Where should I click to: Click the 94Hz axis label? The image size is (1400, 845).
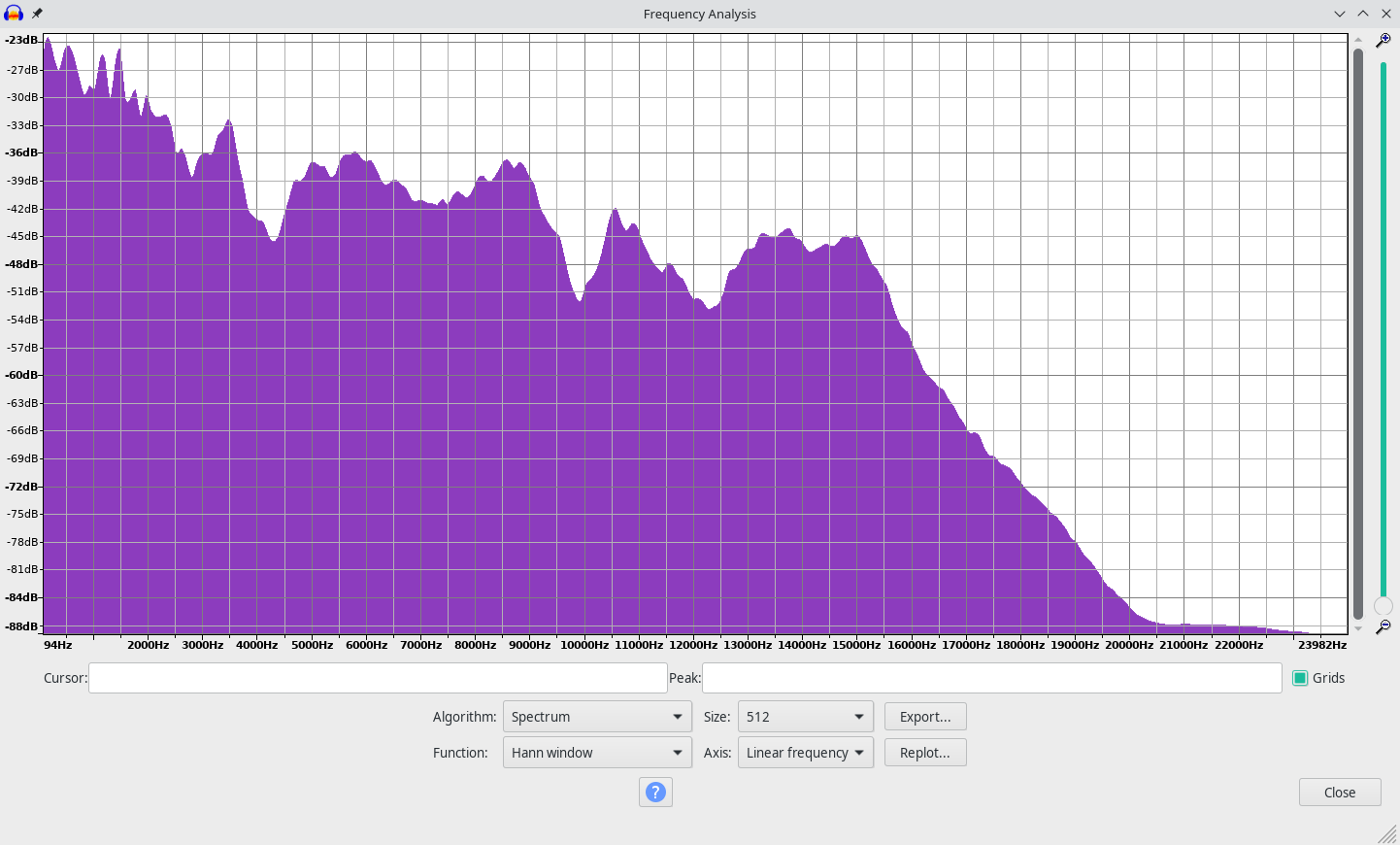pos(58,645)
